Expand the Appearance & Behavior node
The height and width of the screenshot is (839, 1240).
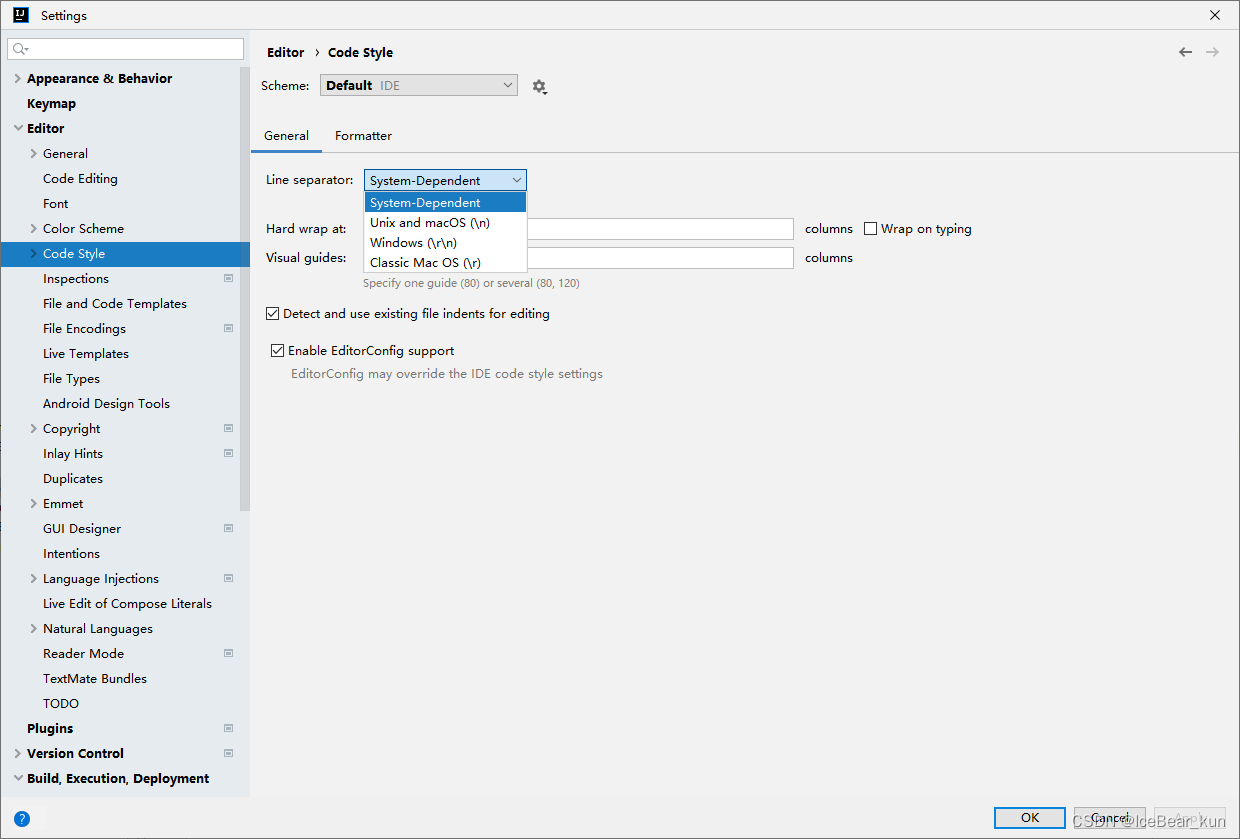[x=18, y=78]
